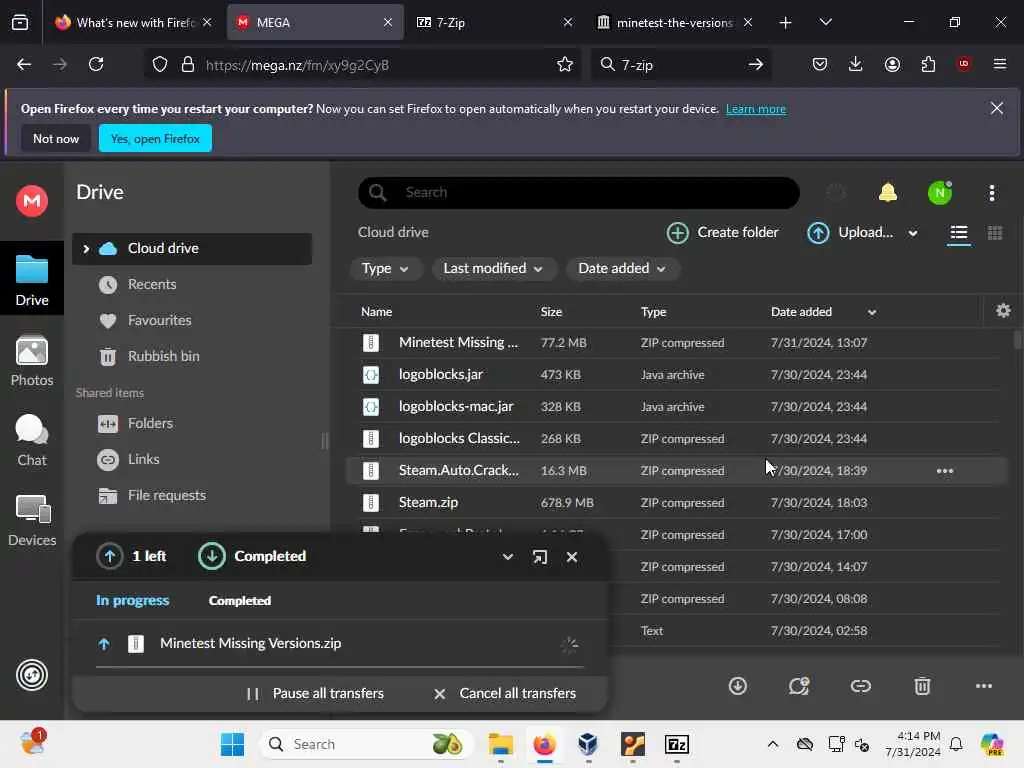Click the trash icon in action bar

[922, 686]
